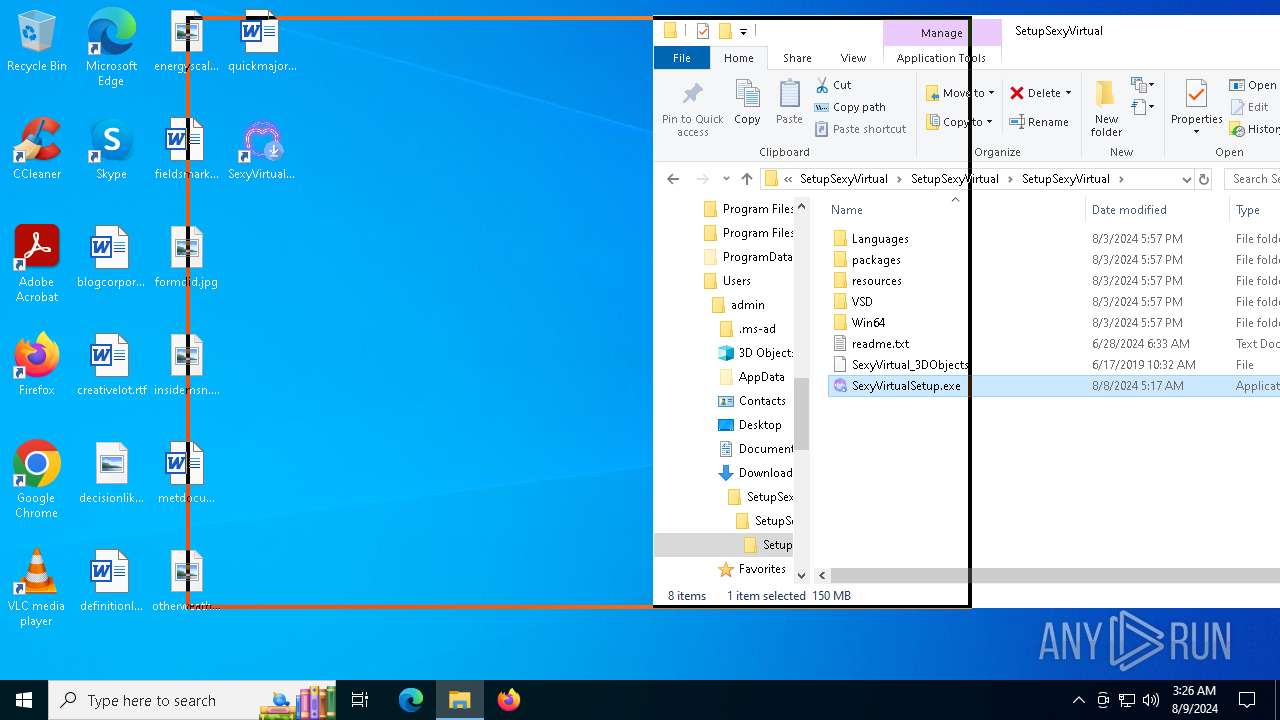
Task: Switch to the Share ribbon tab
Action: [x=797, y=58]
